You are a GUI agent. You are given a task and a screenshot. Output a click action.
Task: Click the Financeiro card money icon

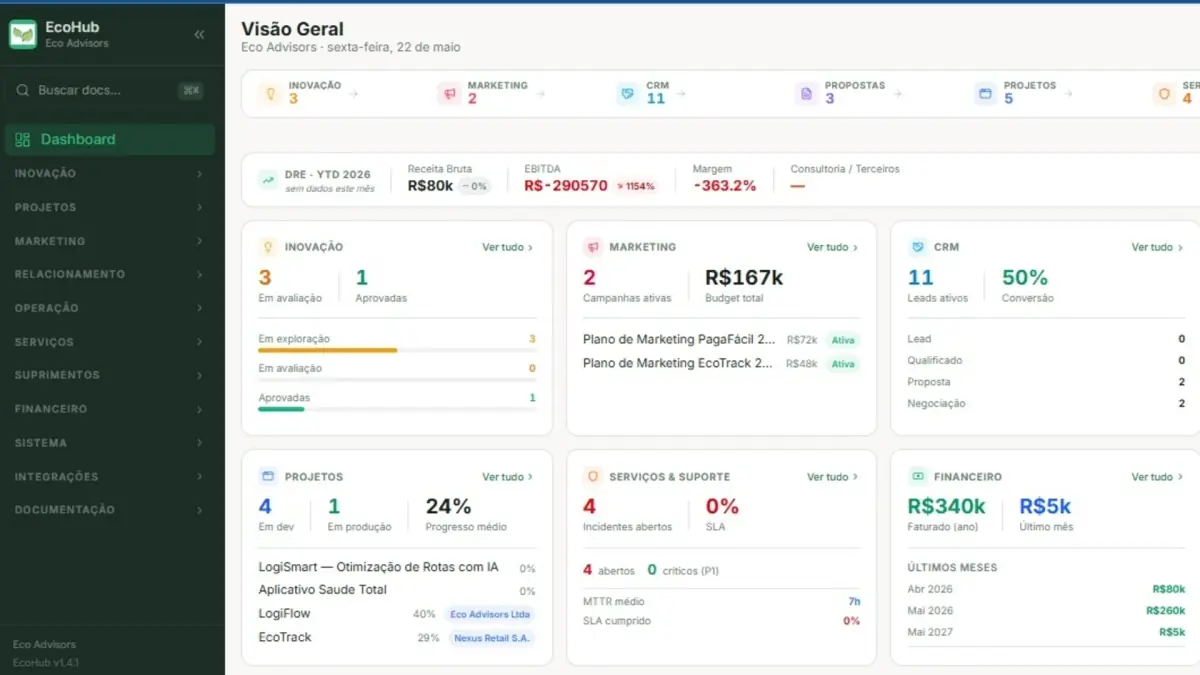point(917,476)
